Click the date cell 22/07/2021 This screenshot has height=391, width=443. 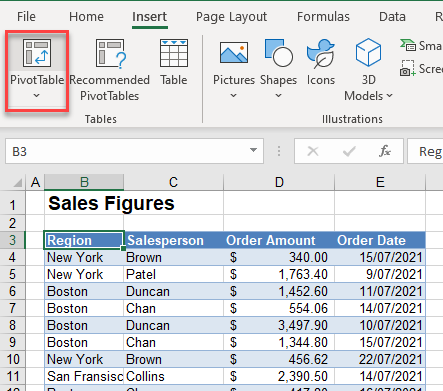(380, 359)
